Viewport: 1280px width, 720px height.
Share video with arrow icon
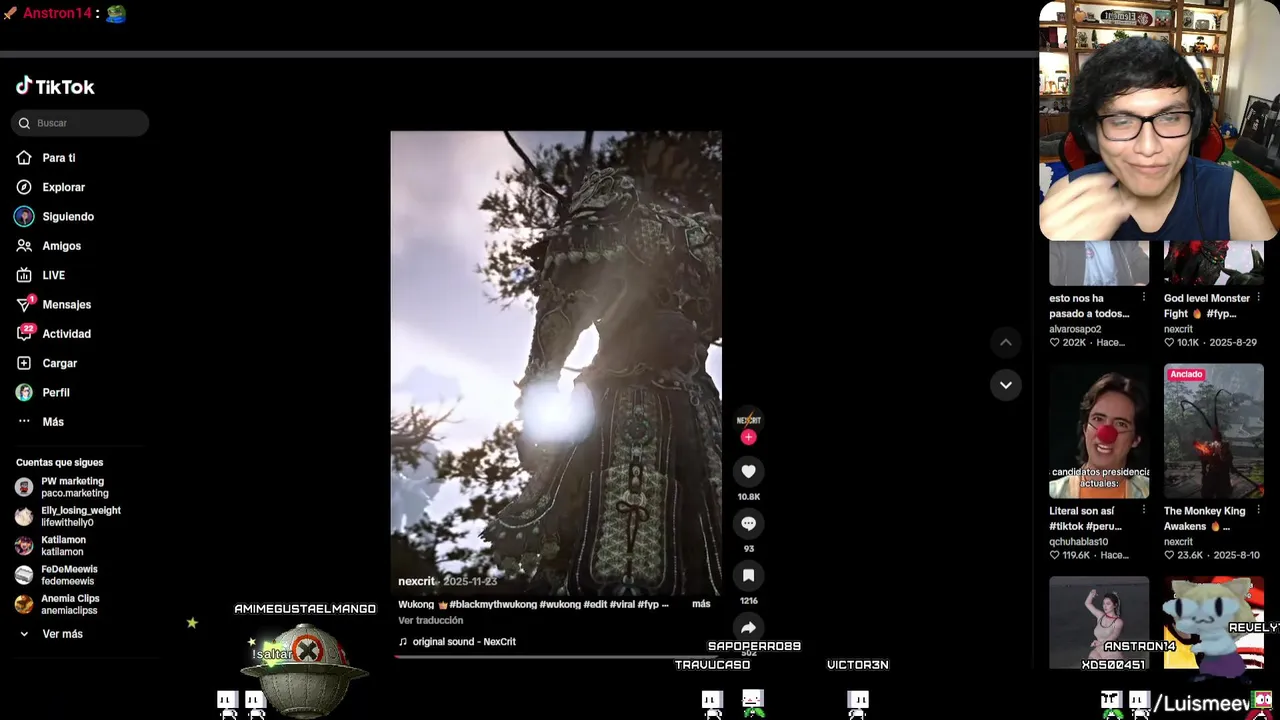(748, 627)
